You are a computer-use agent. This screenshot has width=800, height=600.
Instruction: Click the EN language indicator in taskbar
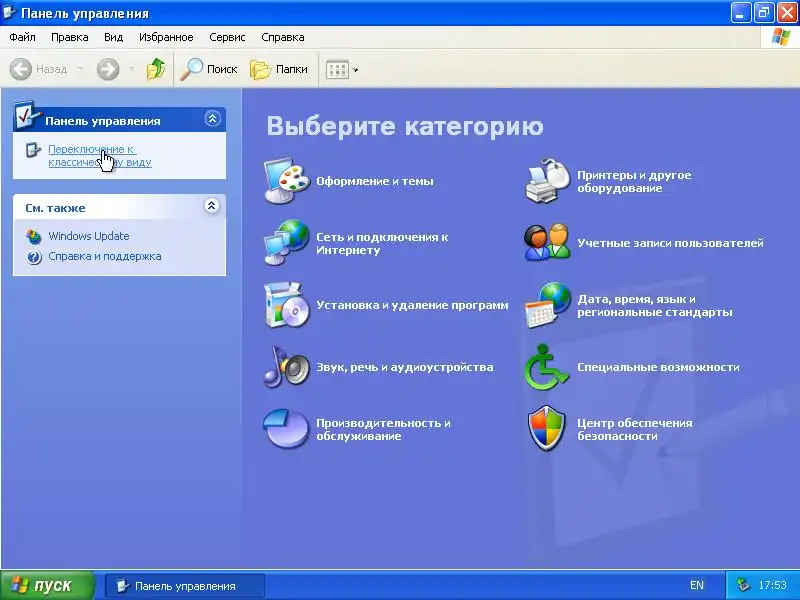[x=696, y=585]
